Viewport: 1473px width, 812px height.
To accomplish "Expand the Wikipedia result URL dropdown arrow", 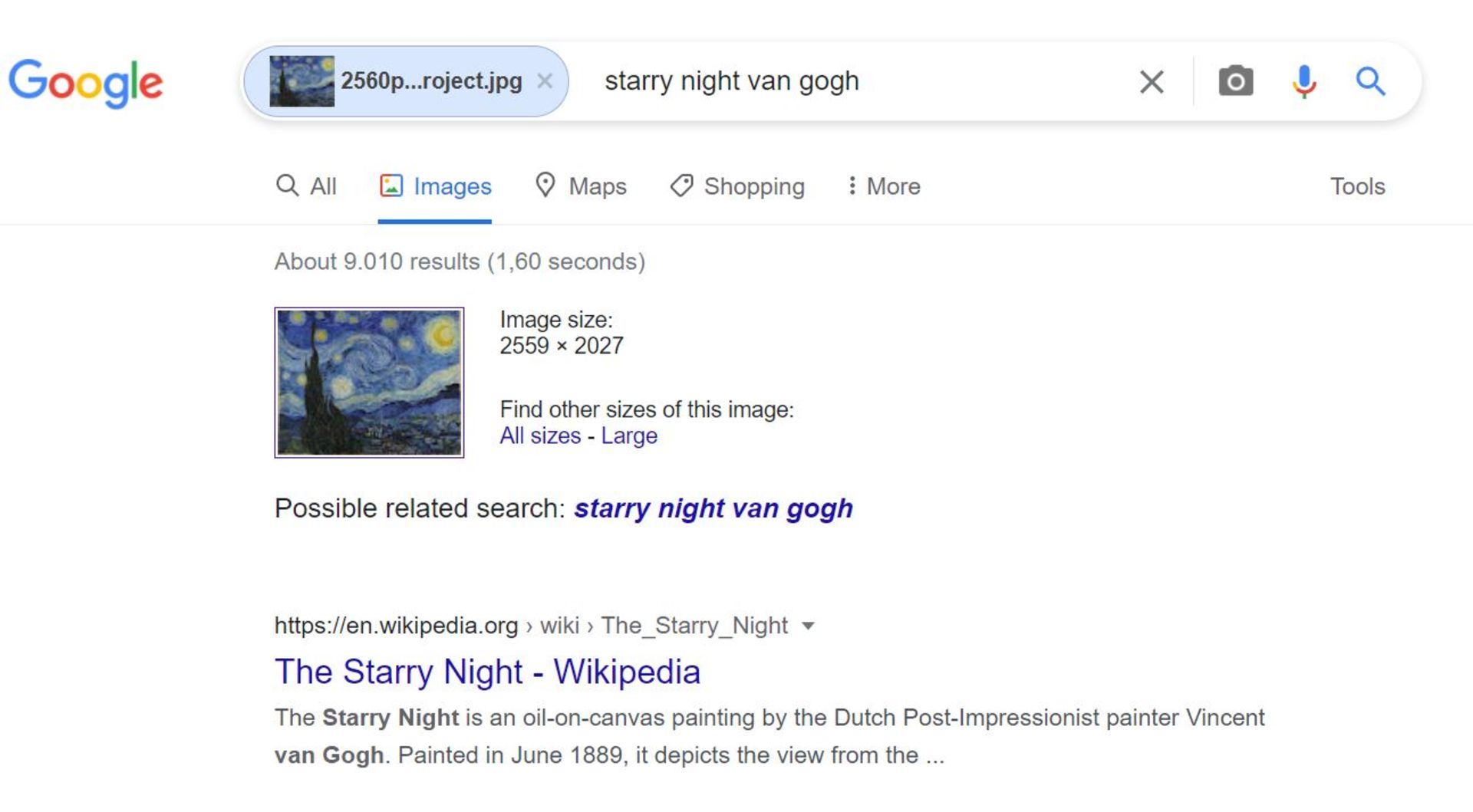I will tap(808, 626).
